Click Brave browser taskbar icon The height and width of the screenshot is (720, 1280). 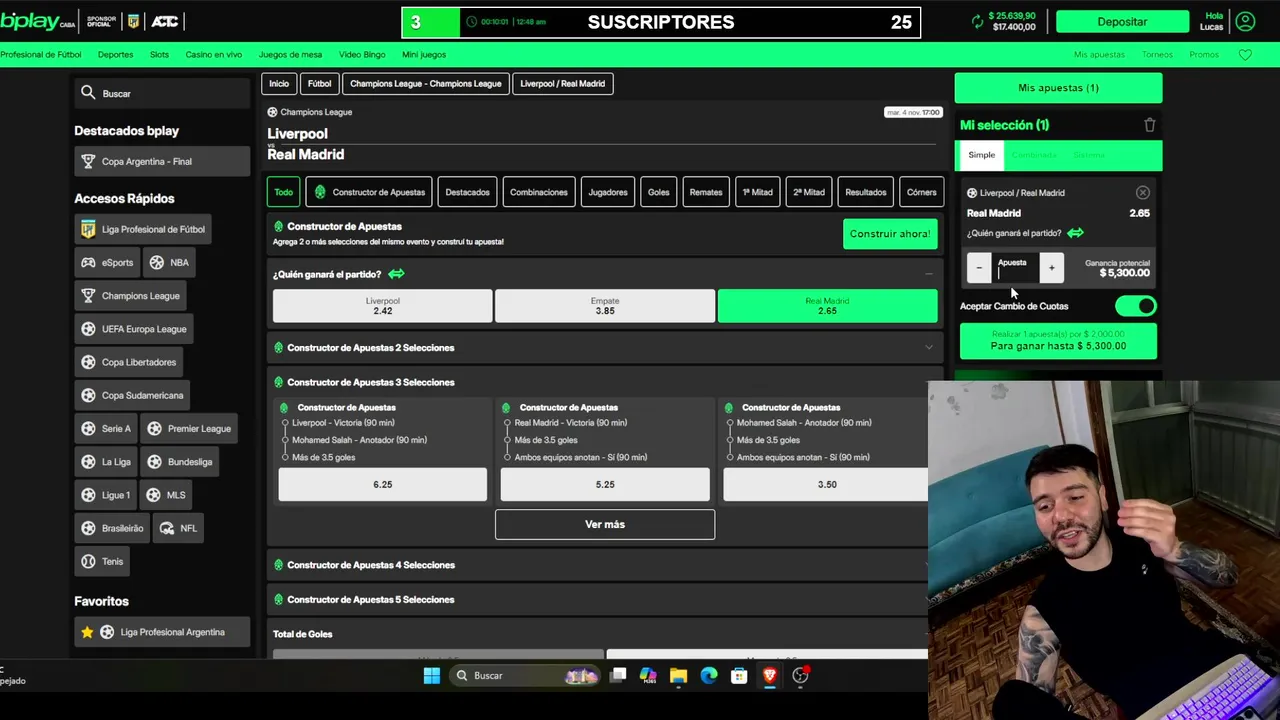pyautogui.click(x=769, y=676)
